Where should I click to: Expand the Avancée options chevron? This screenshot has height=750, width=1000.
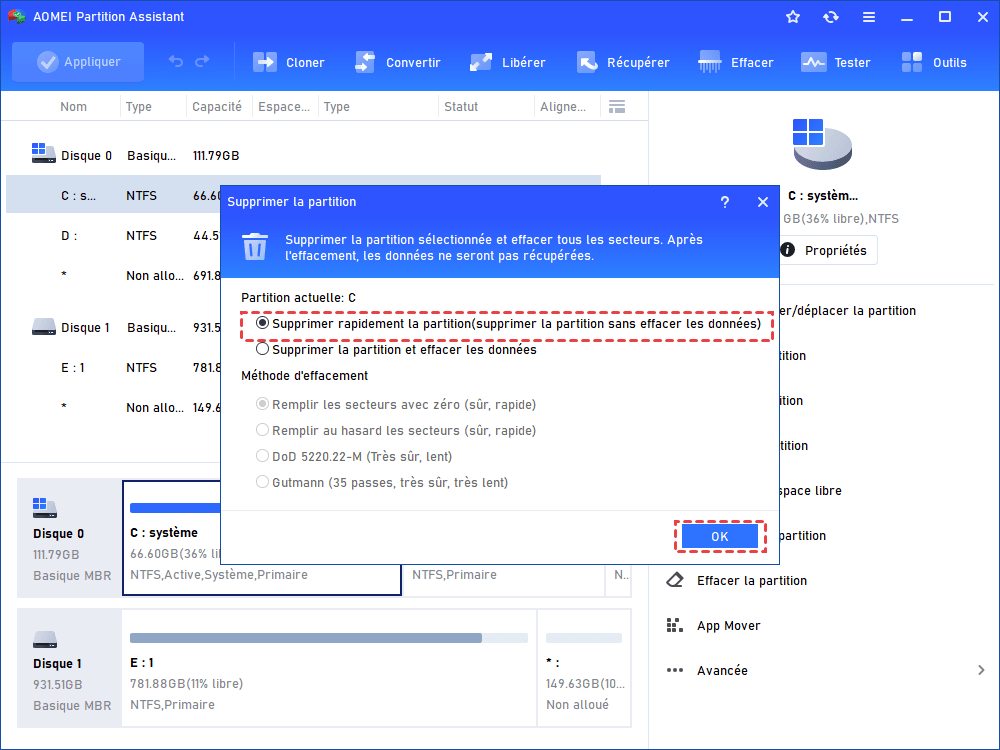point(981,670)
